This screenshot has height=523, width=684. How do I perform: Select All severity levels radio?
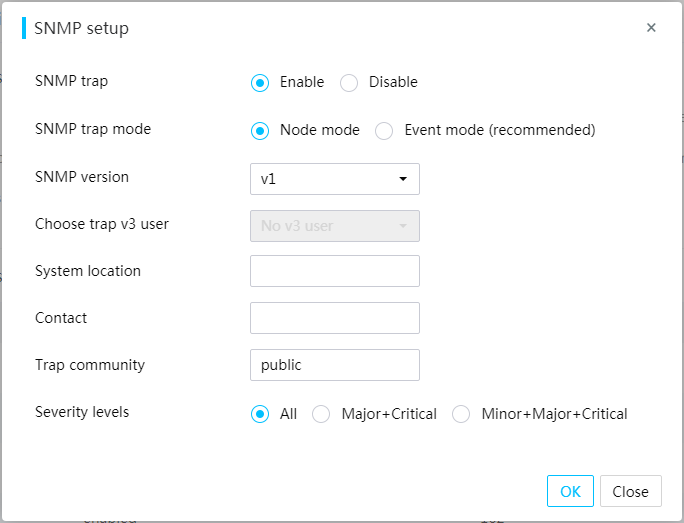[260, 414]
